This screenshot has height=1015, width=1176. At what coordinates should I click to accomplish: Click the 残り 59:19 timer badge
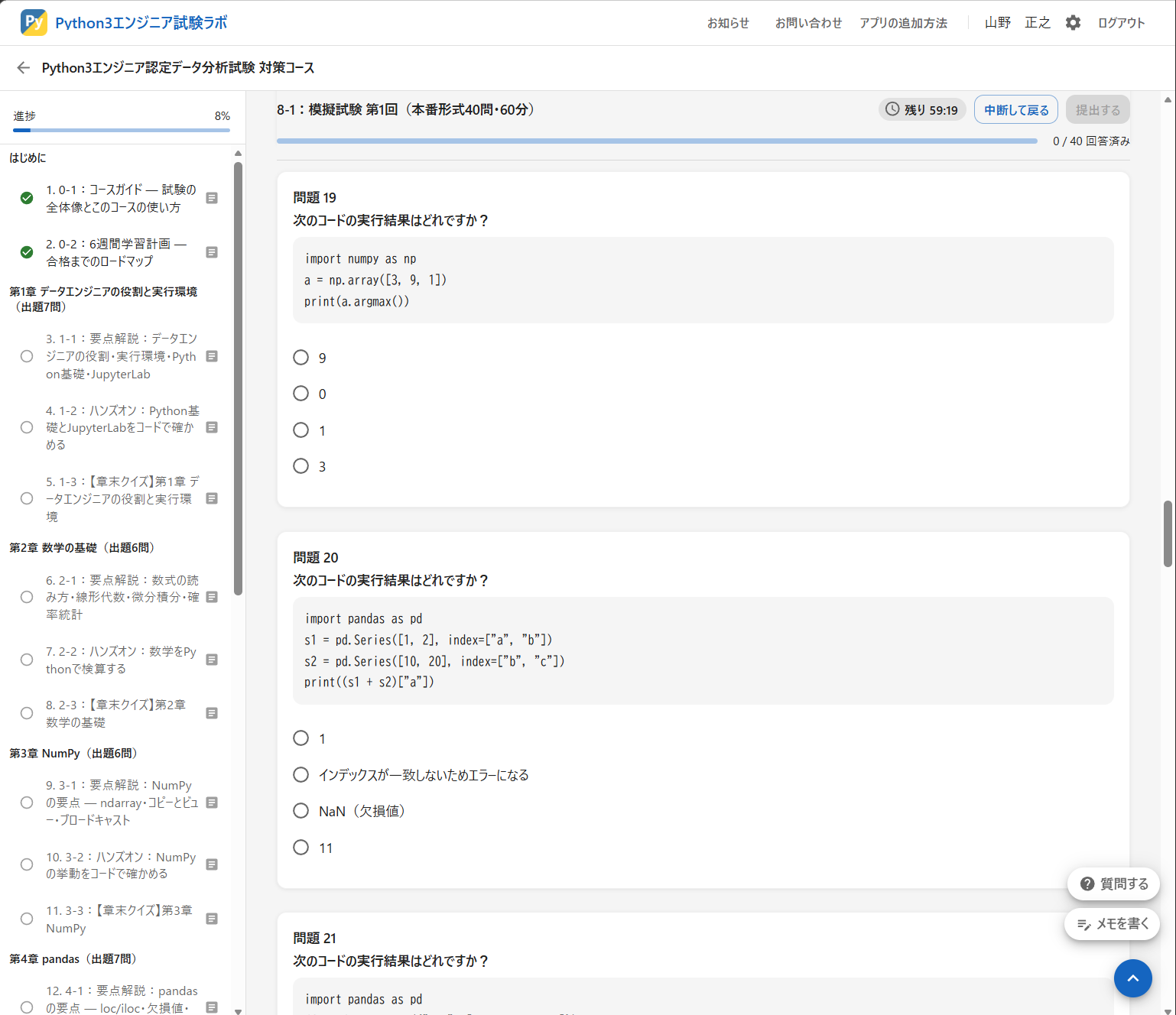point(922,110)
